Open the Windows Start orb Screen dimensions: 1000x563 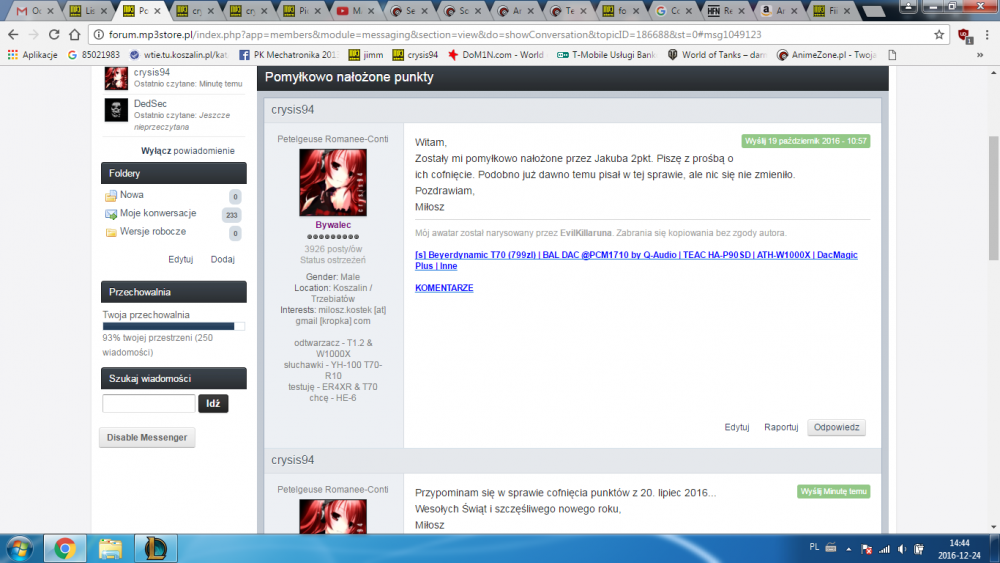click(x=19, y=548)
